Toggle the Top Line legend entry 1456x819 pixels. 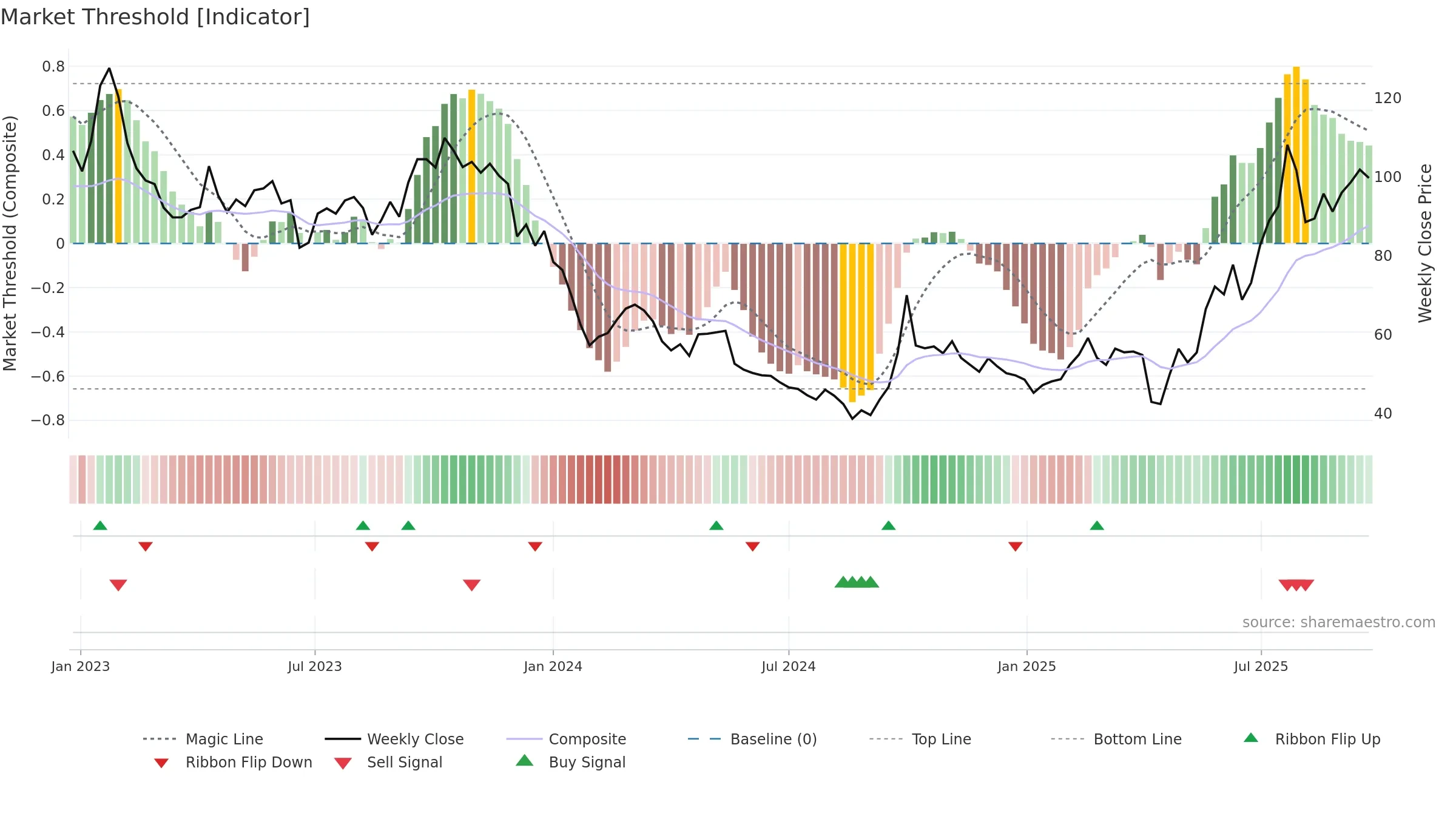920,739
